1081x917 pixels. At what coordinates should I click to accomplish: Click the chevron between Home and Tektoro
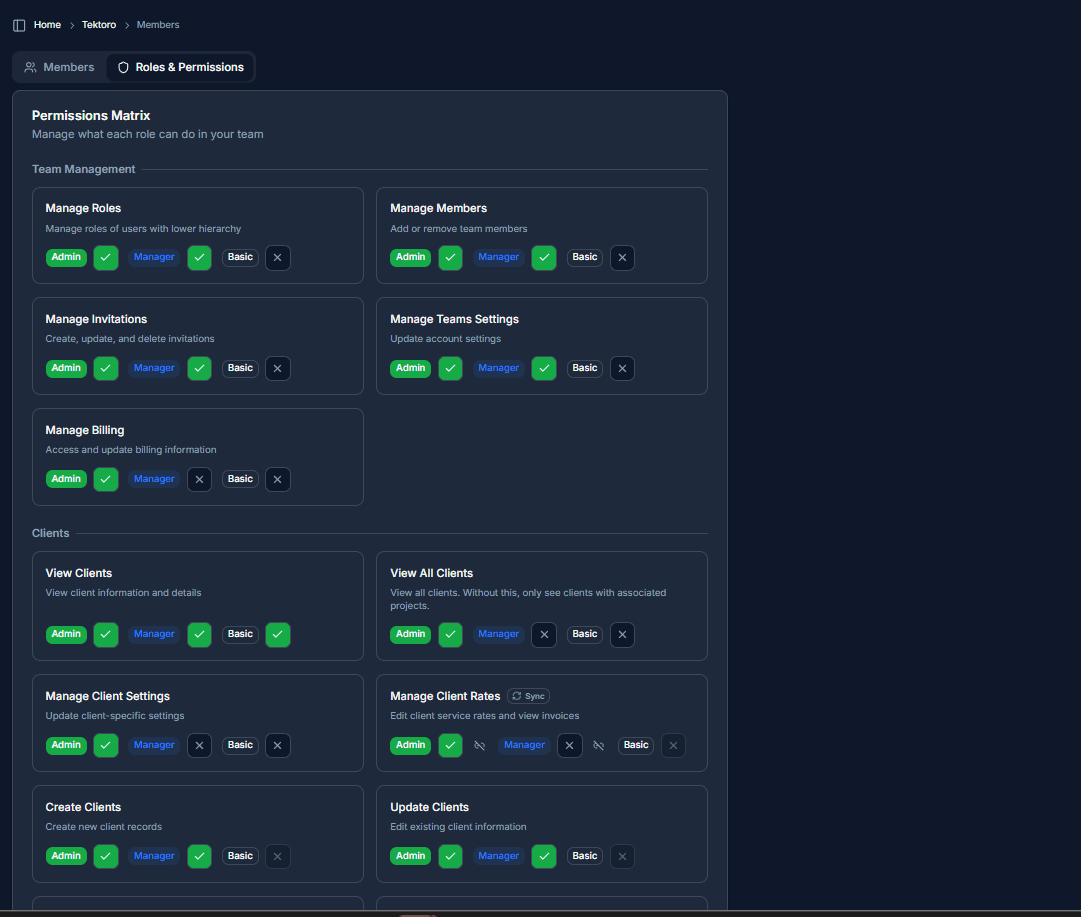(72, 25)
